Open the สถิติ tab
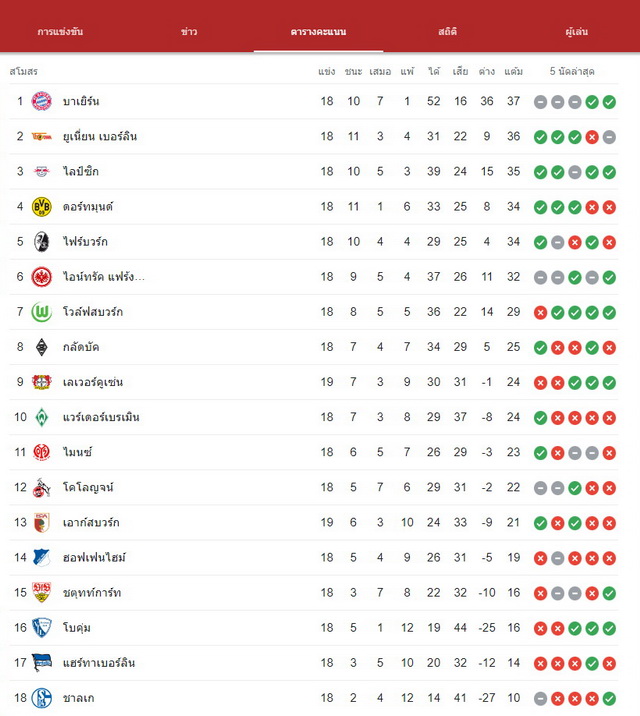 (447, 32)
